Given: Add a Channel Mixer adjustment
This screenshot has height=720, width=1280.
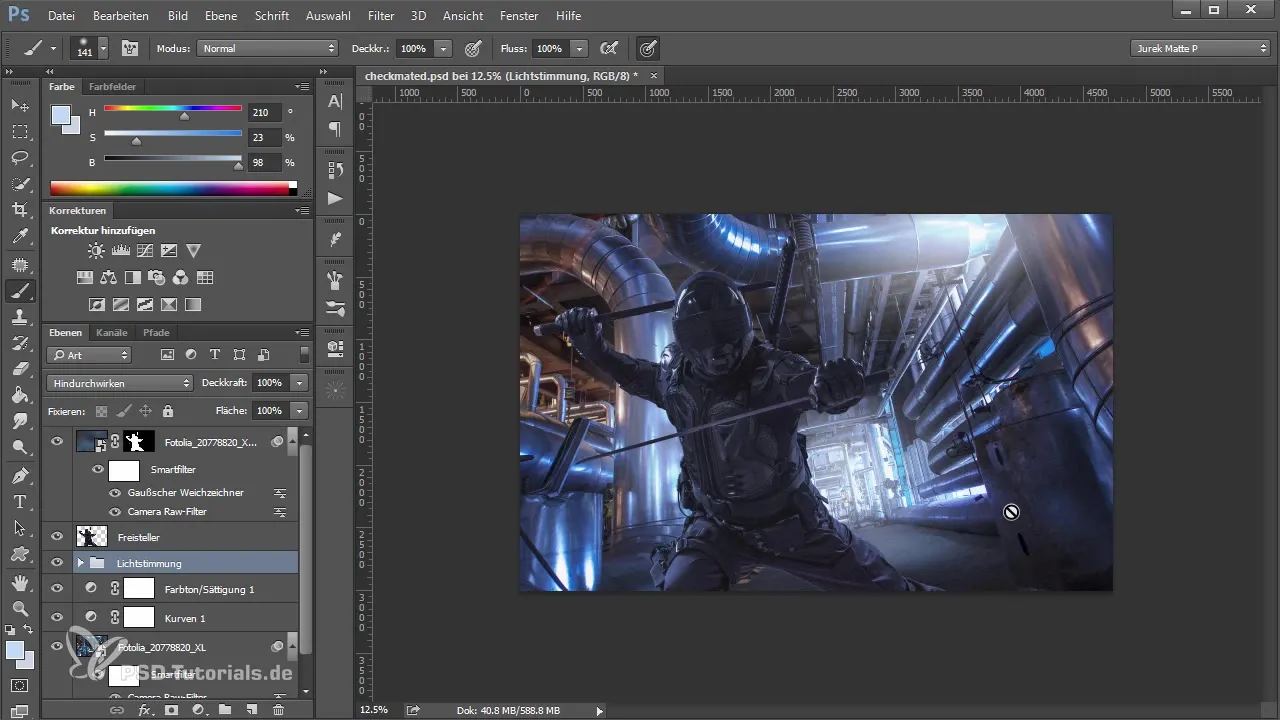Looking at the screenshot, I should pos(181,277).
